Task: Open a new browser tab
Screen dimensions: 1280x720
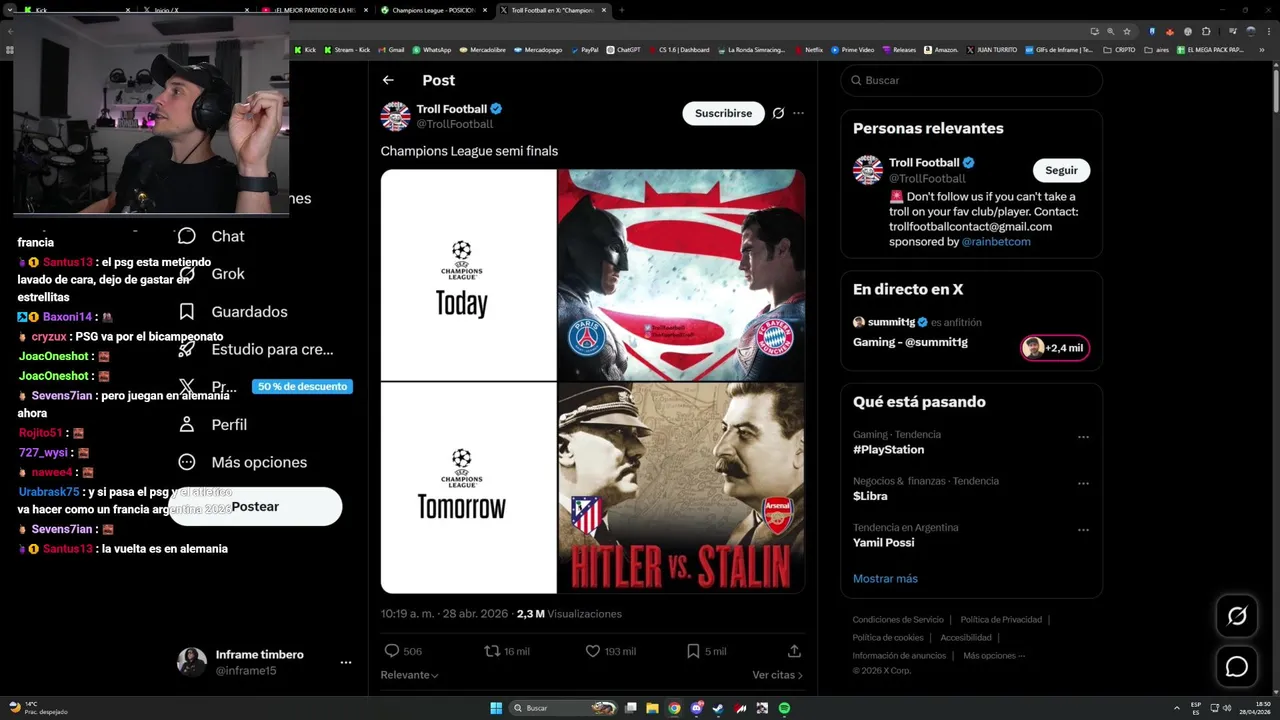Action: point(622,10)
